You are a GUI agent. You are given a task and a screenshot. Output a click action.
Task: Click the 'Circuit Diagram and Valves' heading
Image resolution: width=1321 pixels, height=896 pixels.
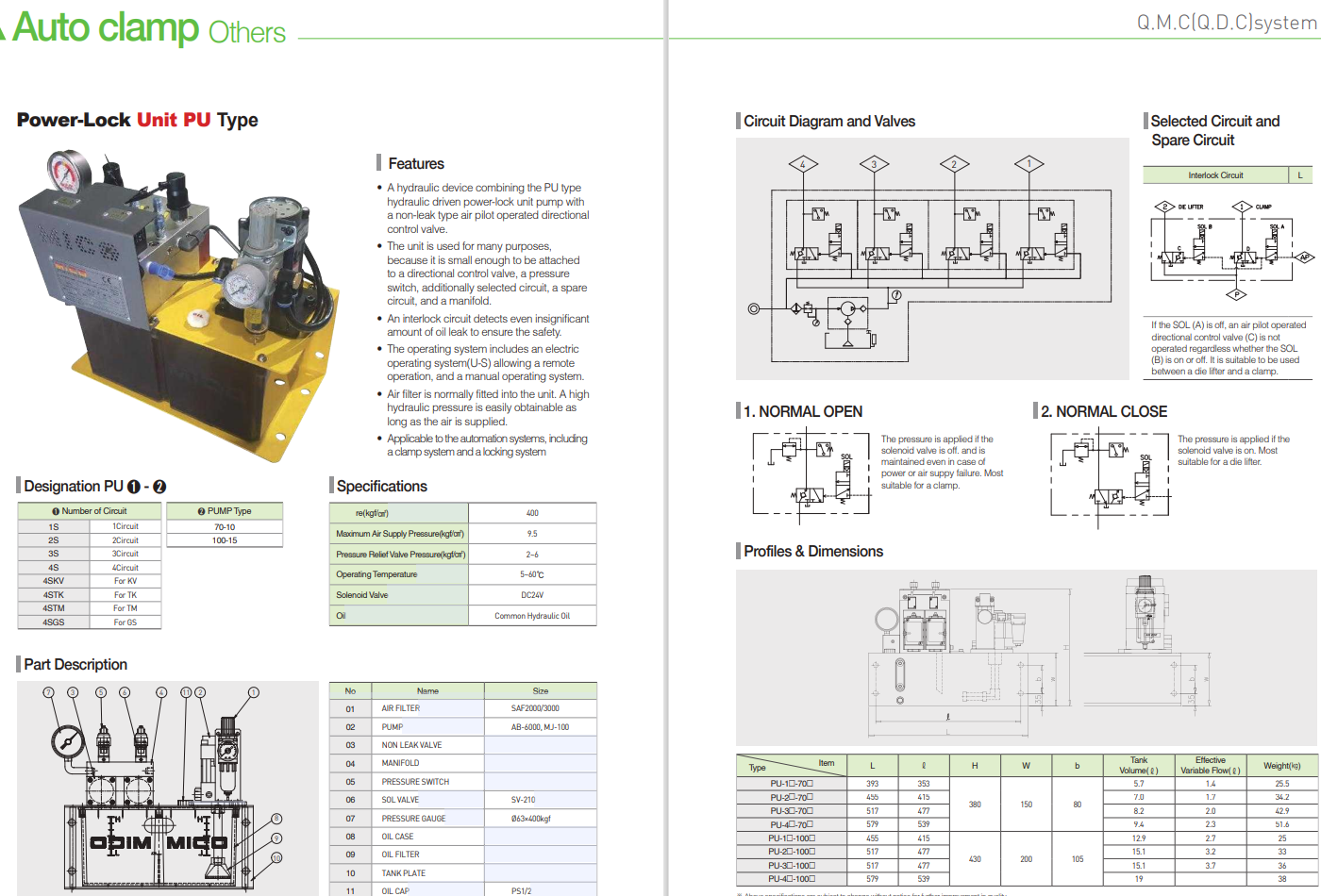point(829,121)
